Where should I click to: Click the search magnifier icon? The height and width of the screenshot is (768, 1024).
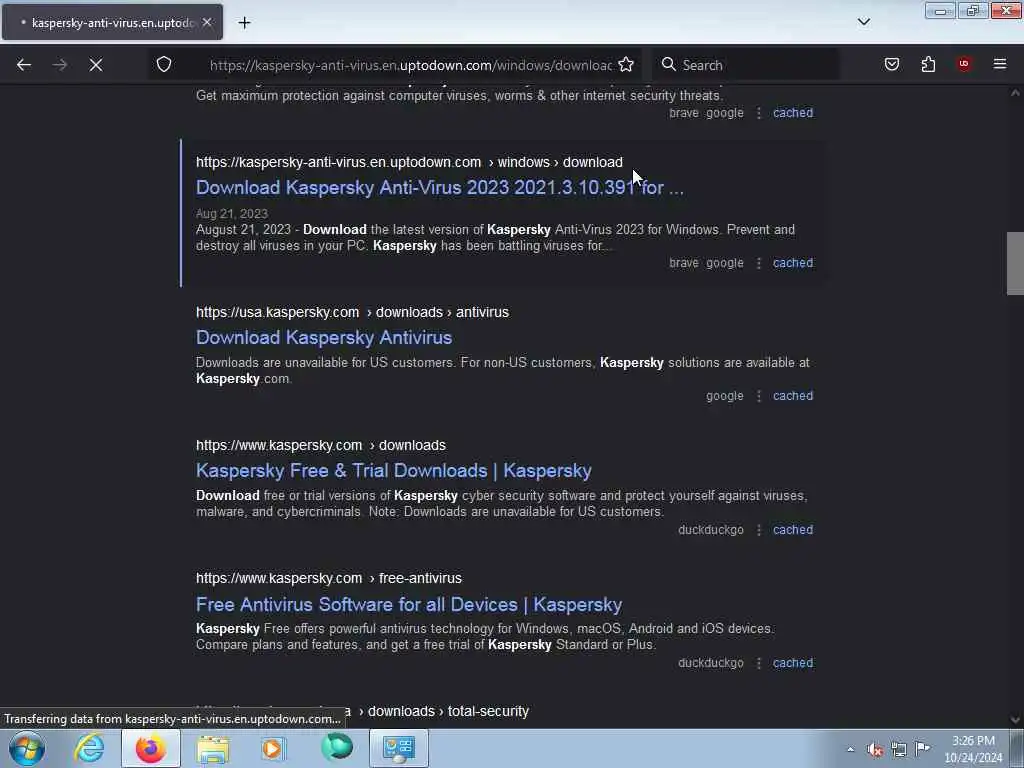668,64
